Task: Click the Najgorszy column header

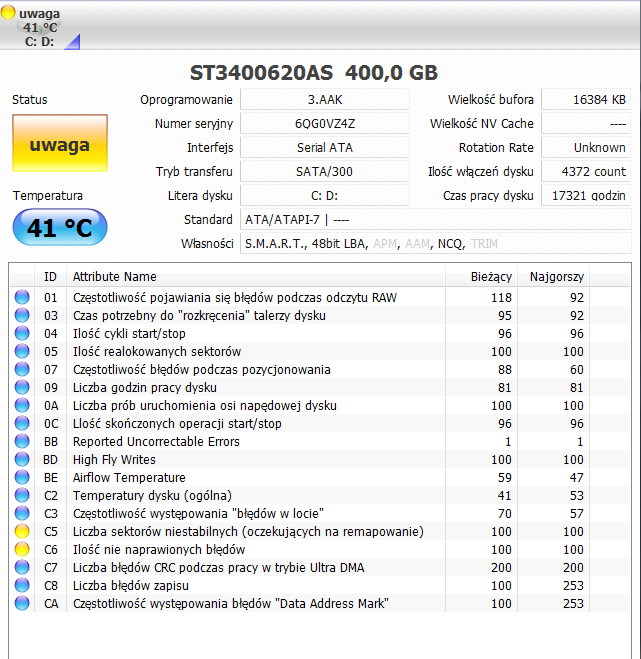Action: (553, 277)
